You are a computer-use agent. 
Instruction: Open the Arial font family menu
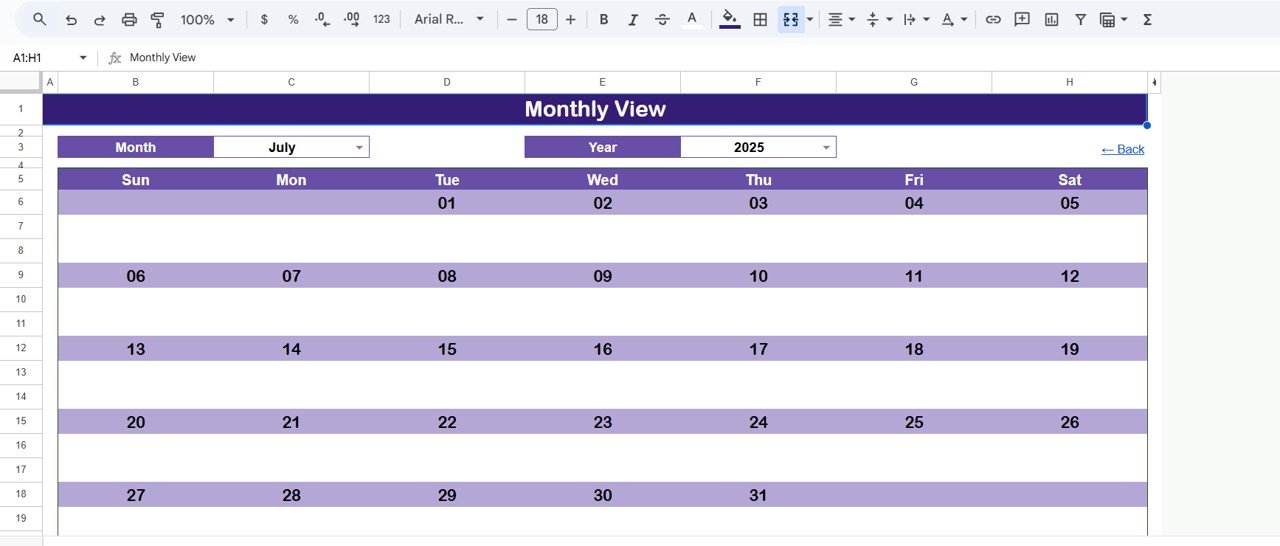(x=449, y=20)
